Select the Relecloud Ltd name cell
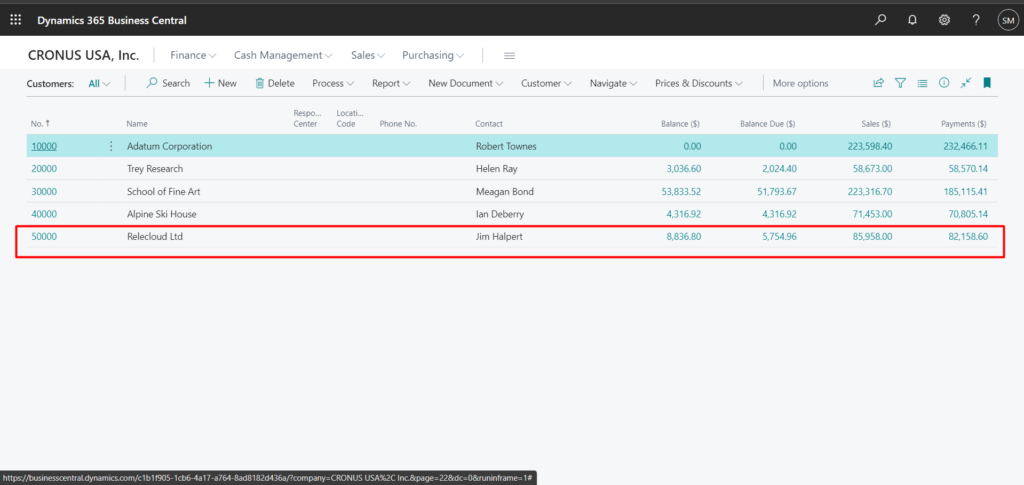 coord(155,236)
